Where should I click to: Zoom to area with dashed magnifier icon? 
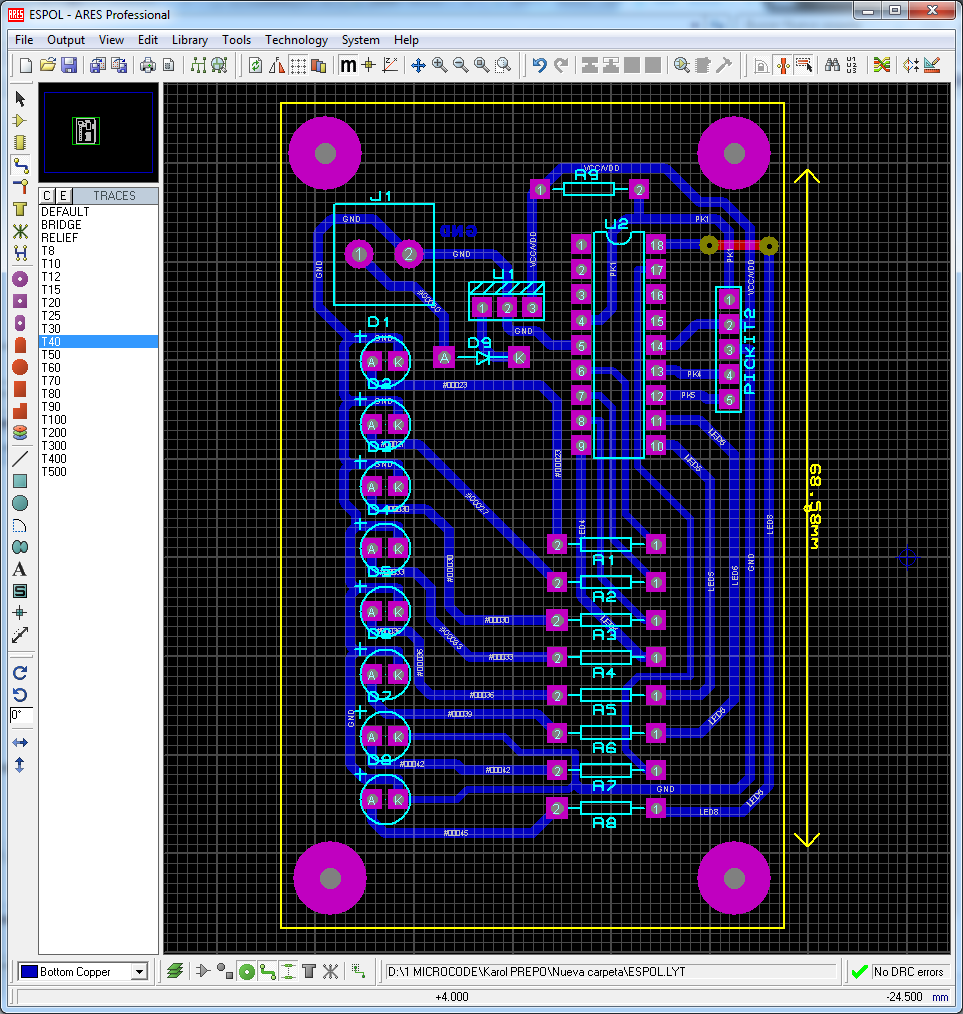click(503, 65)
